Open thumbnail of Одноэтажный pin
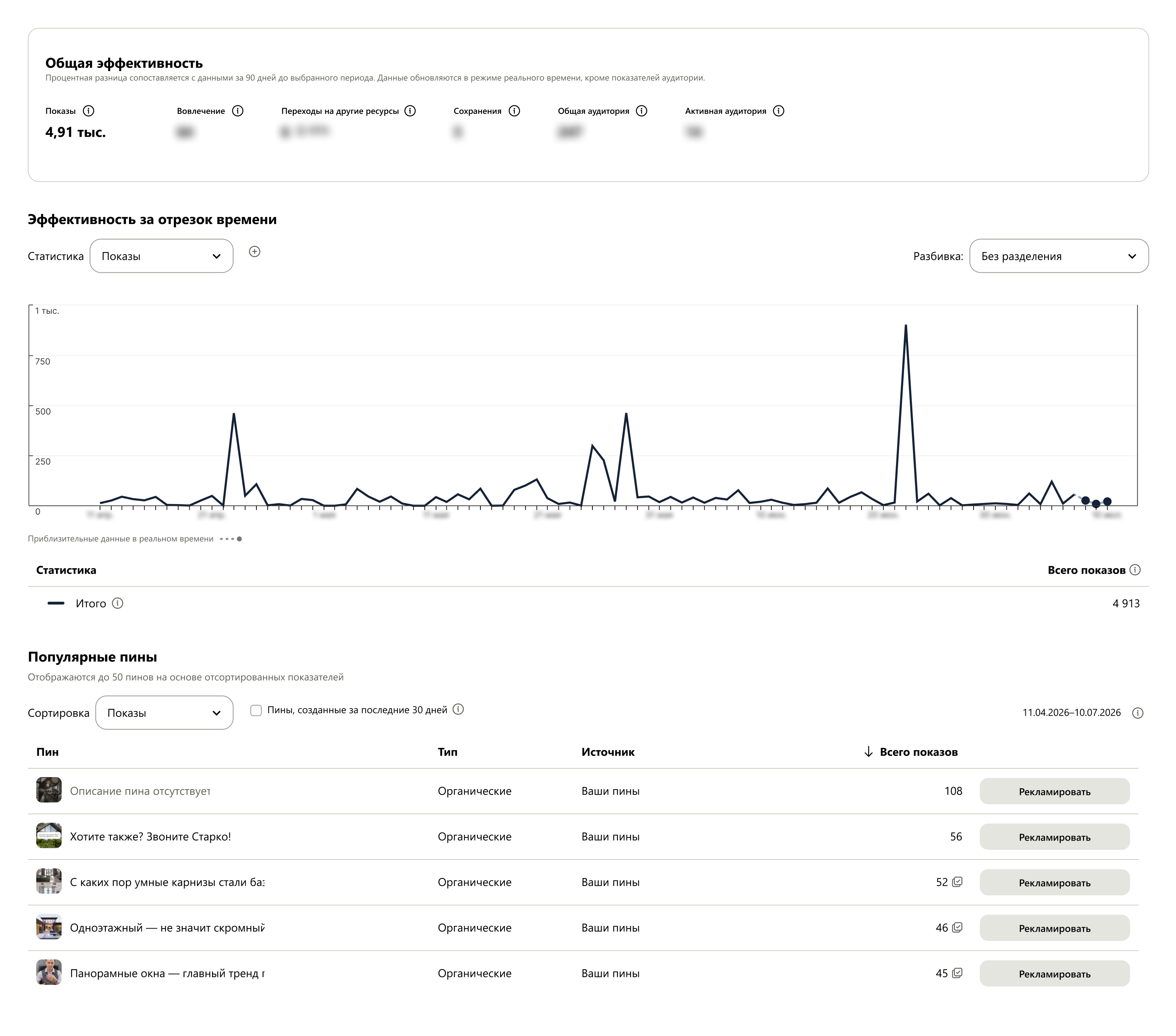Viewport: 1176px width, 1036px height. (49, 927)
